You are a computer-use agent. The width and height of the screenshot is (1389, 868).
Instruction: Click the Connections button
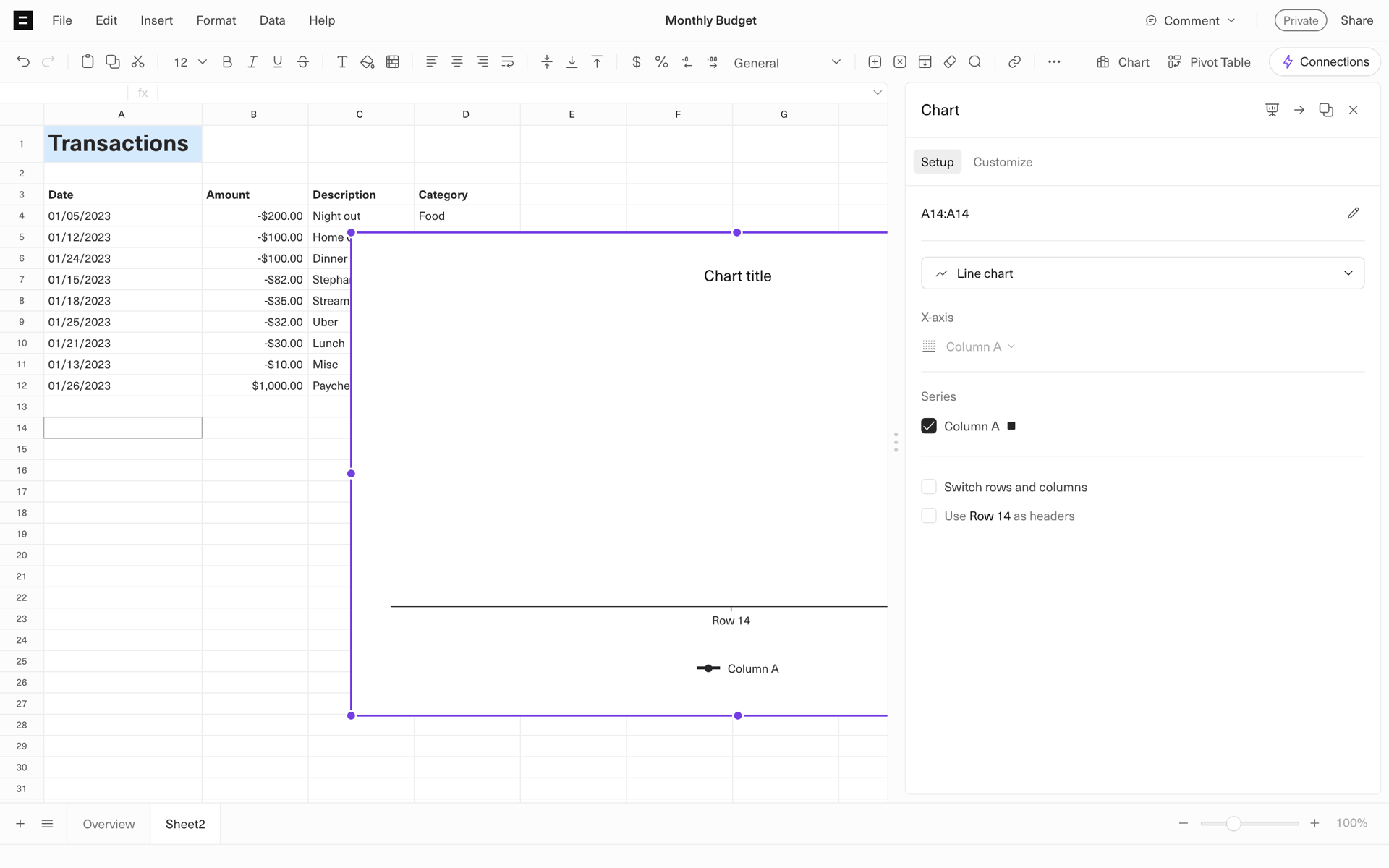[1325, 62]
